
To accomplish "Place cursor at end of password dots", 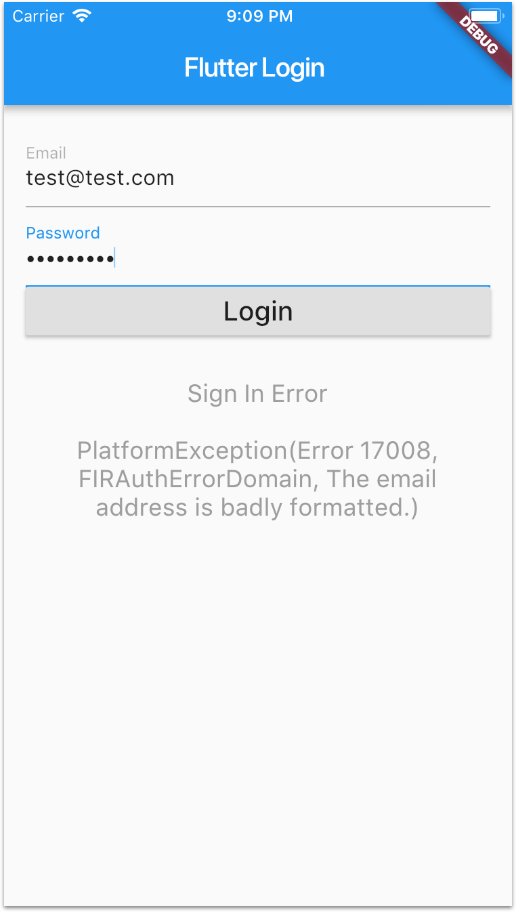I will pos(115,258).
